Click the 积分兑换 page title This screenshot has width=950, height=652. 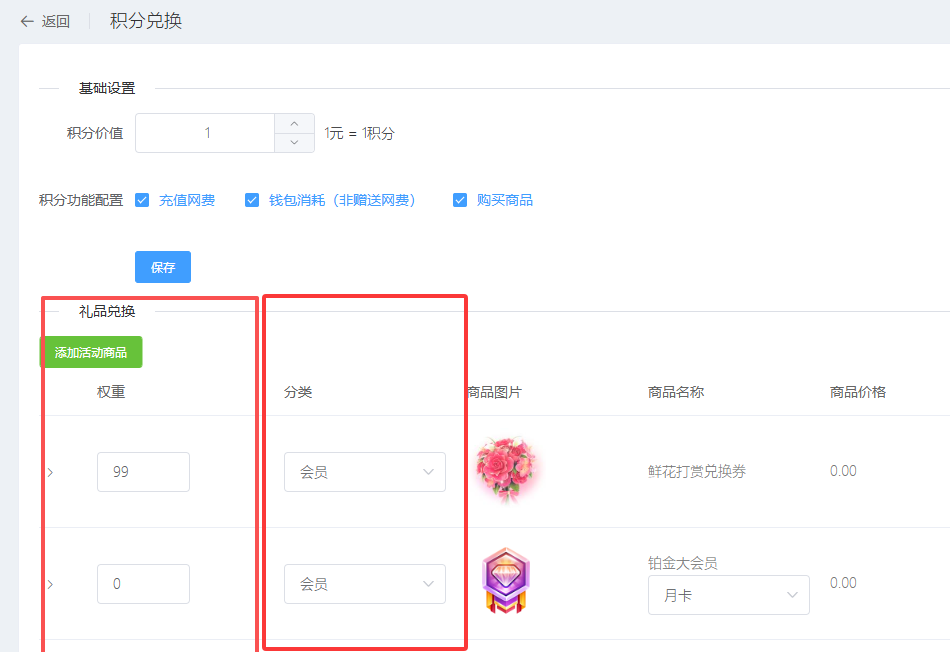(146, 21)
